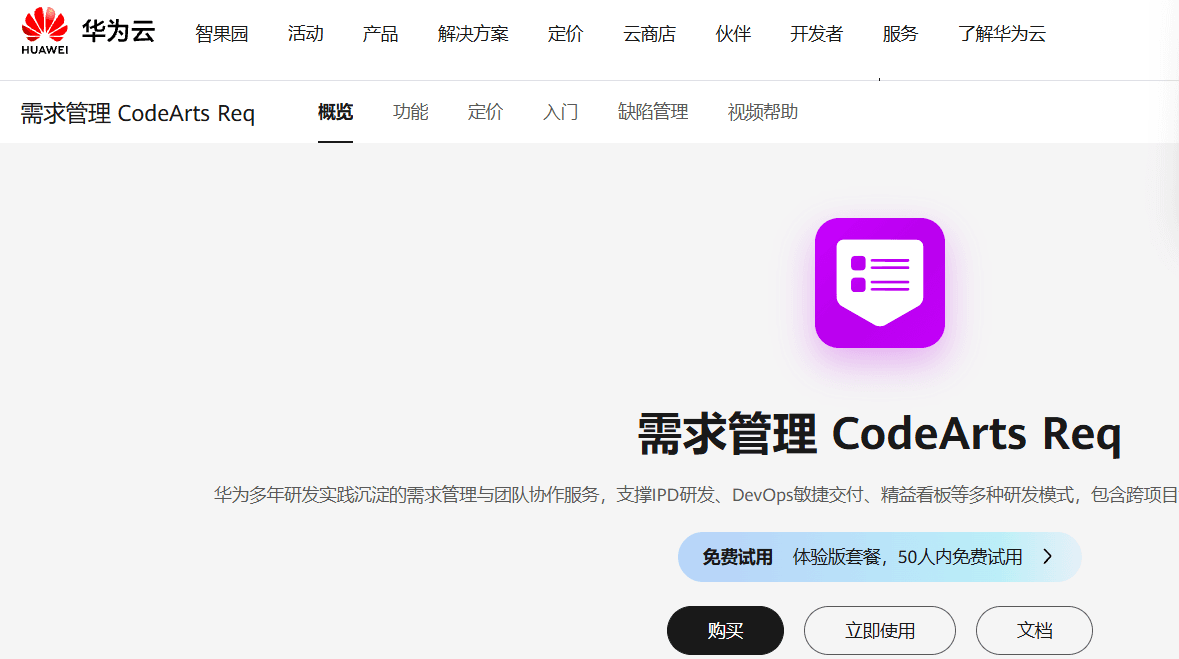Go to 定价 in the top navigation bar

pos(565,34)
